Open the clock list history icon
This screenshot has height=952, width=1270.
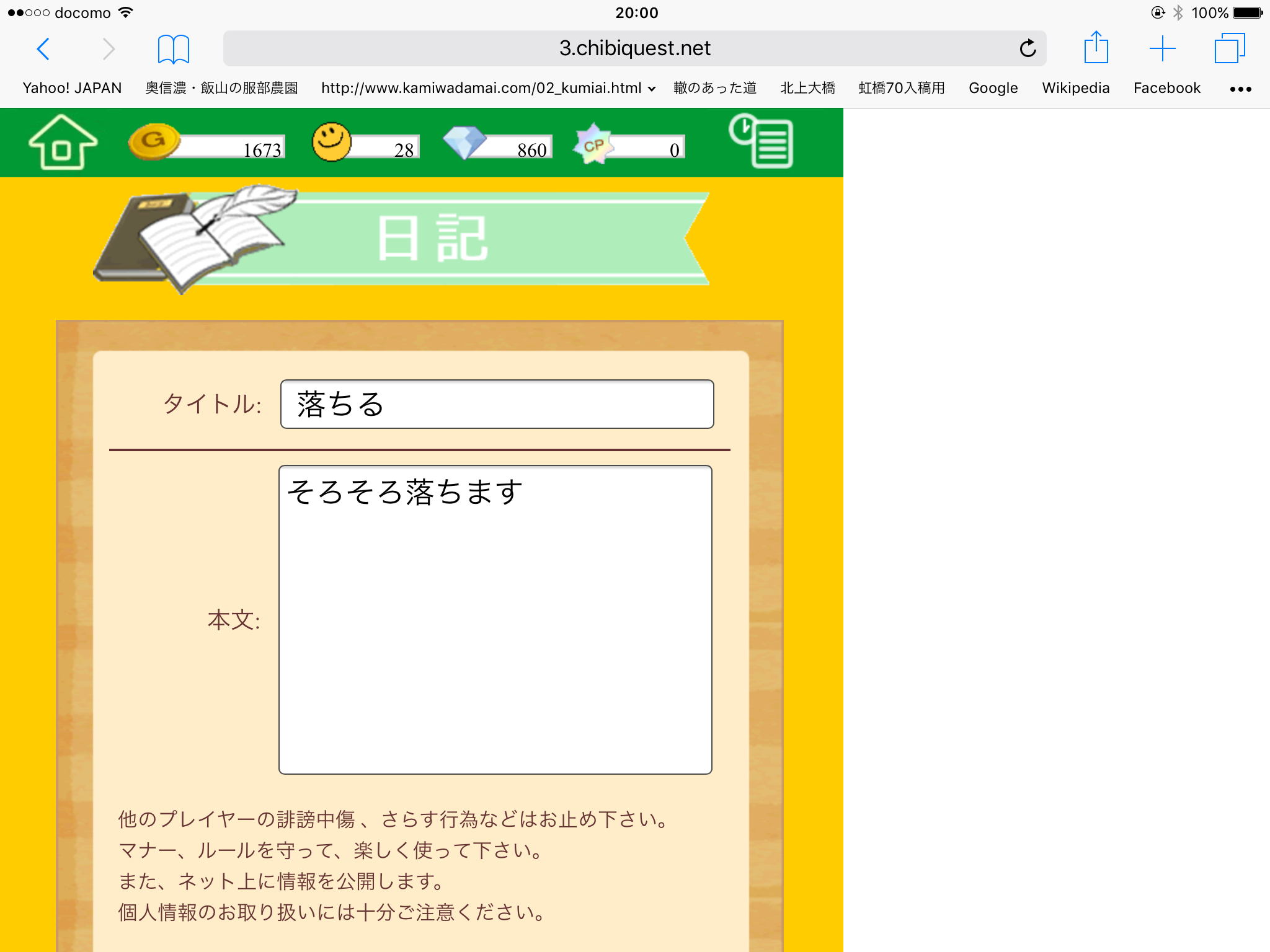(x=762, y=141)
